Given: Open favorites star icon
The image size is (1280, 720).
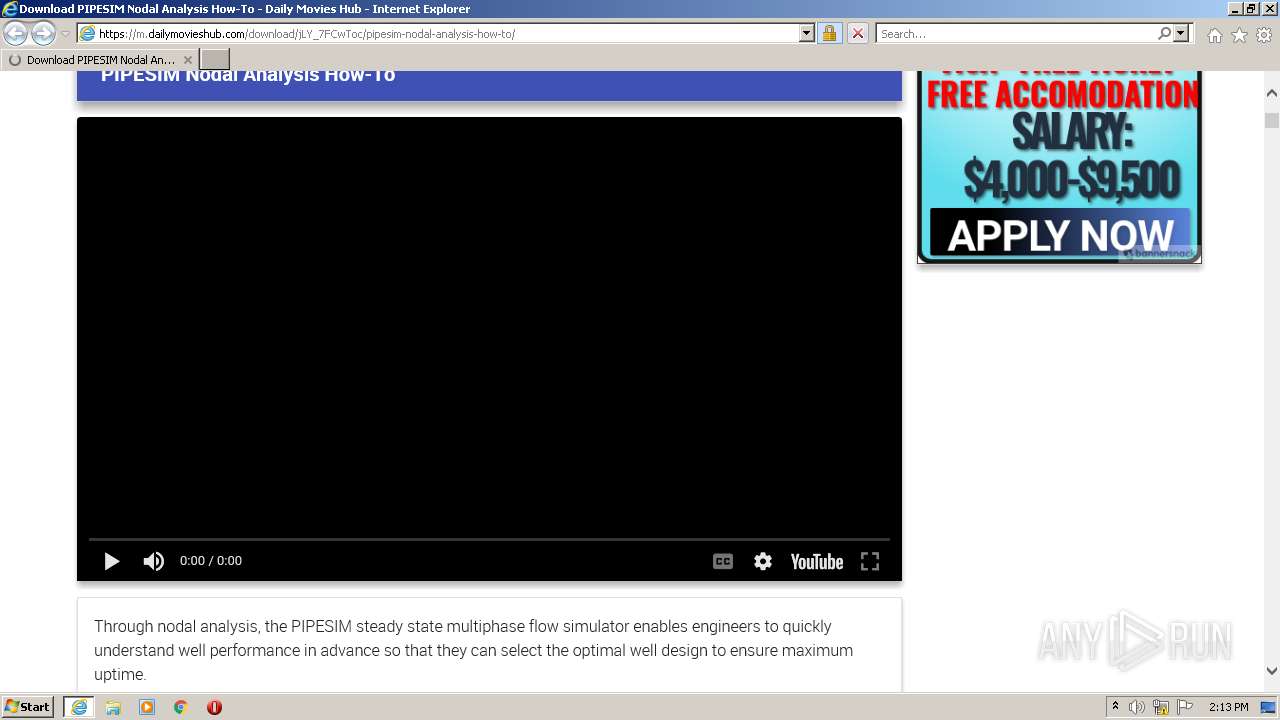Looking at the screenshot, I should pyautogui.click(x=1239, y=35).
